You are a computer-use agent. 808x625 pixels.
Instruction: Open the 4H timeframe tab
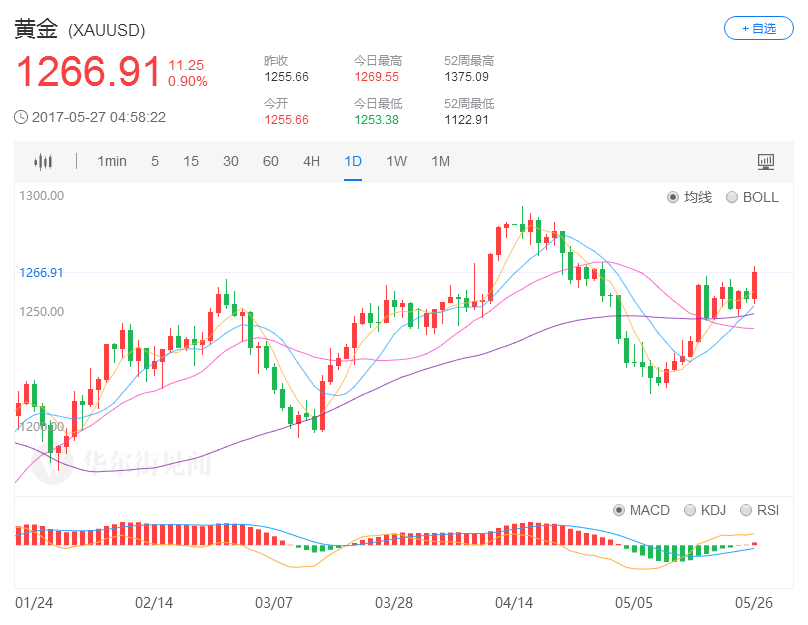[x=312, y=161]
